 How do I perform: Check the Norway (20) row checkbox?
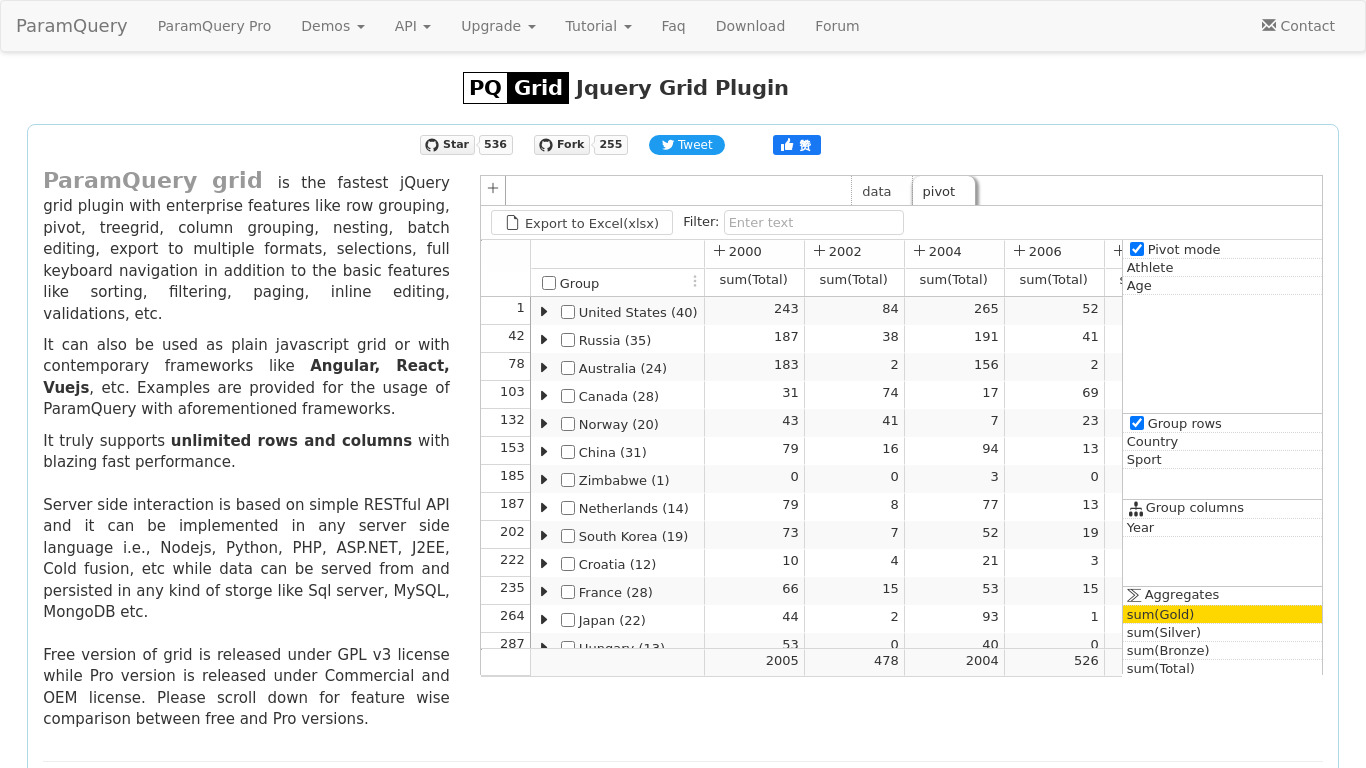(x=568, y=424)
